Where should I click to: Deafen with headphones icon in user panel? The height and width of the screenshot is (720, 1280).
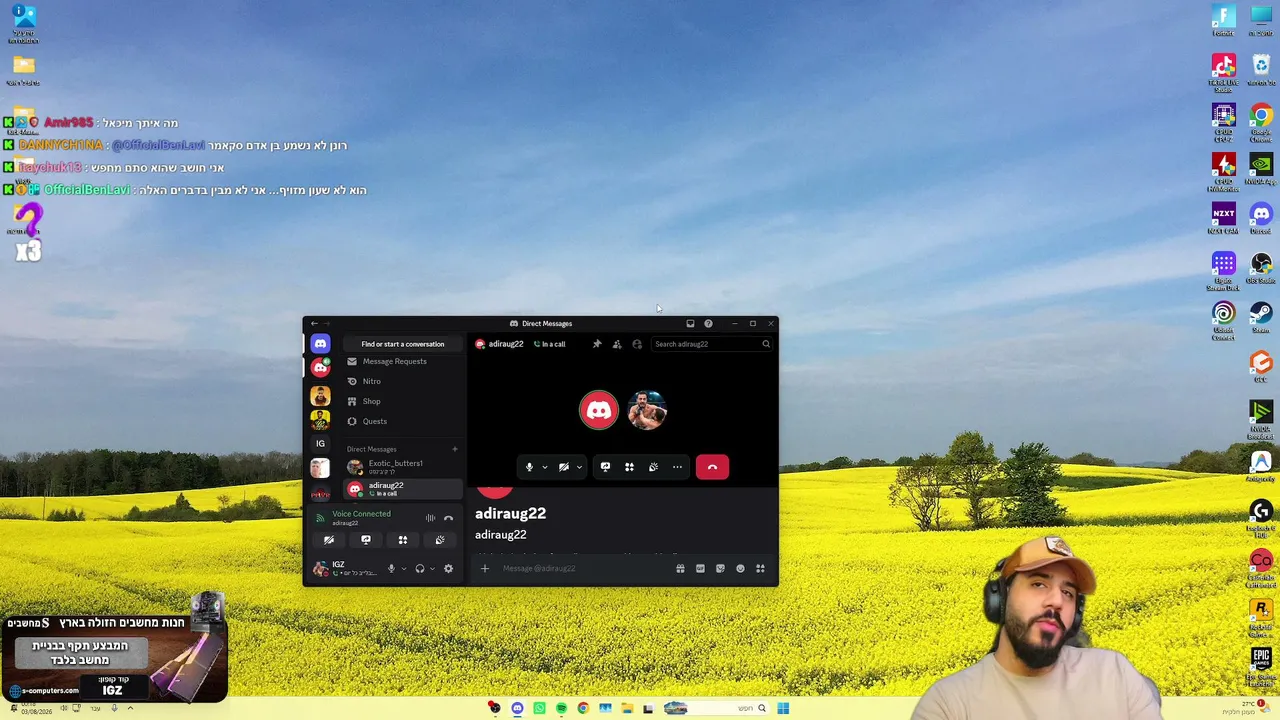[420, 569]
